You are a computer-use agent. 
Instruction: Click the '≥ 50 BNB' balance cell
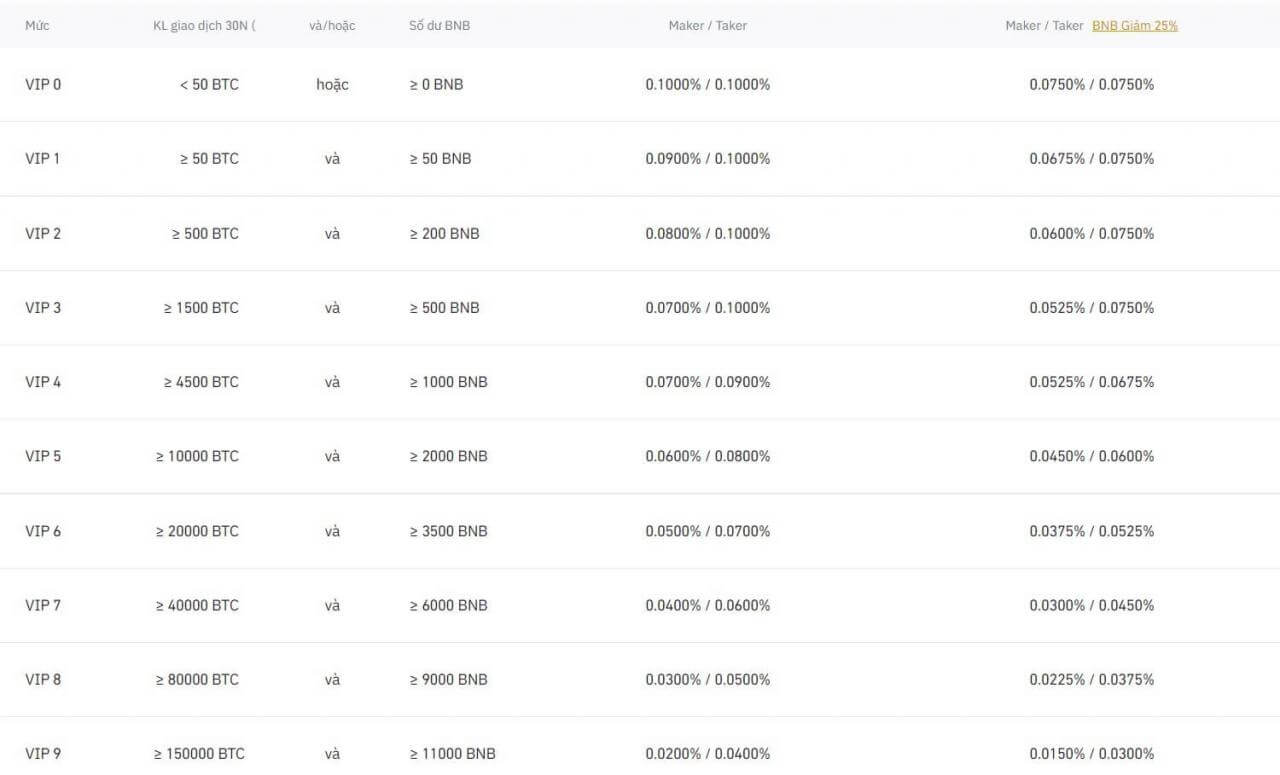point(440,159)
